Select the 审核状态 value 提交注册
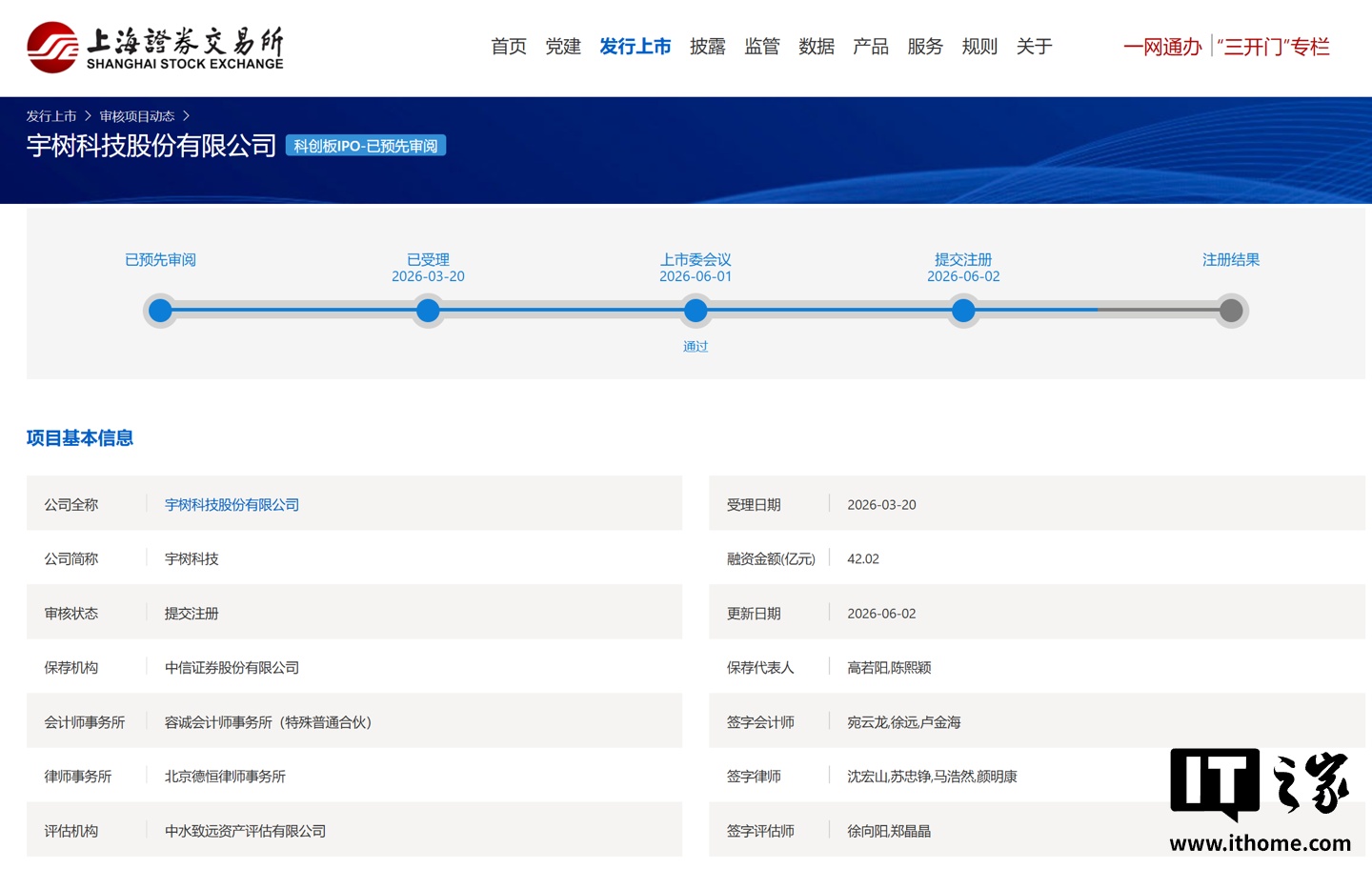Image resolution: width=1372 pixels, height=869 pixels. (x=192, y=614)
